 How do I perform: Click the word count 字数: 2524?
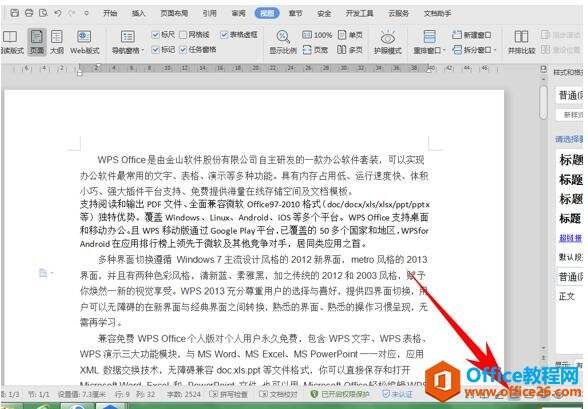pos(184,394)
